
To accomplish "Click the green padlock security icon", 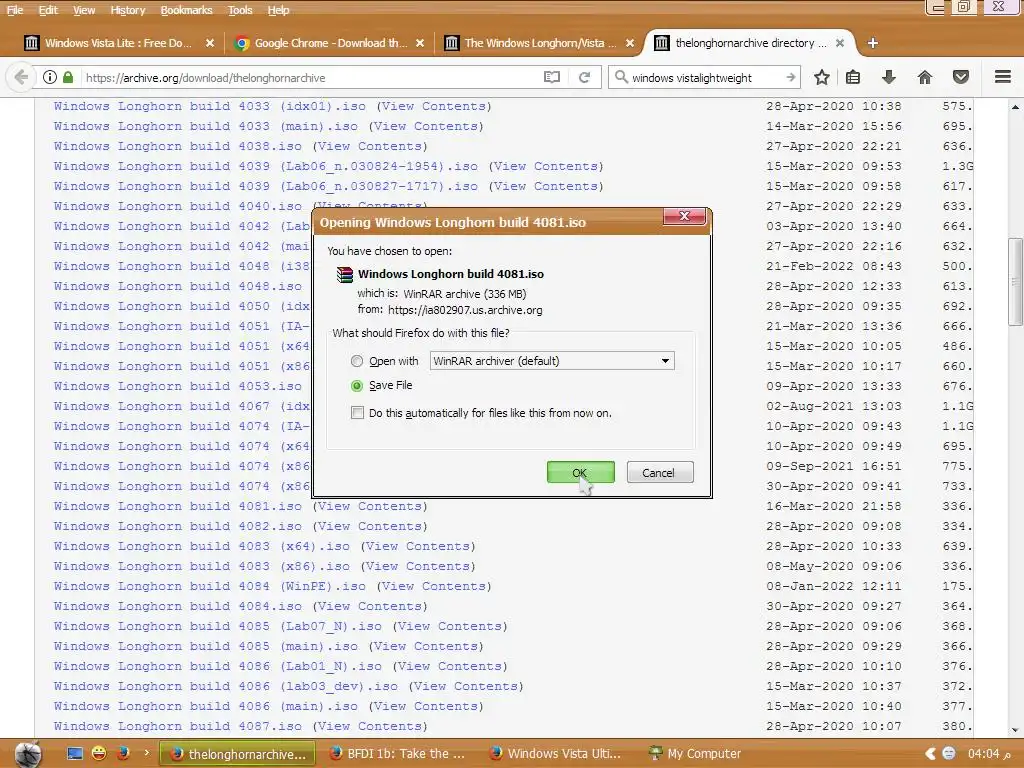I will coord(68,77).
